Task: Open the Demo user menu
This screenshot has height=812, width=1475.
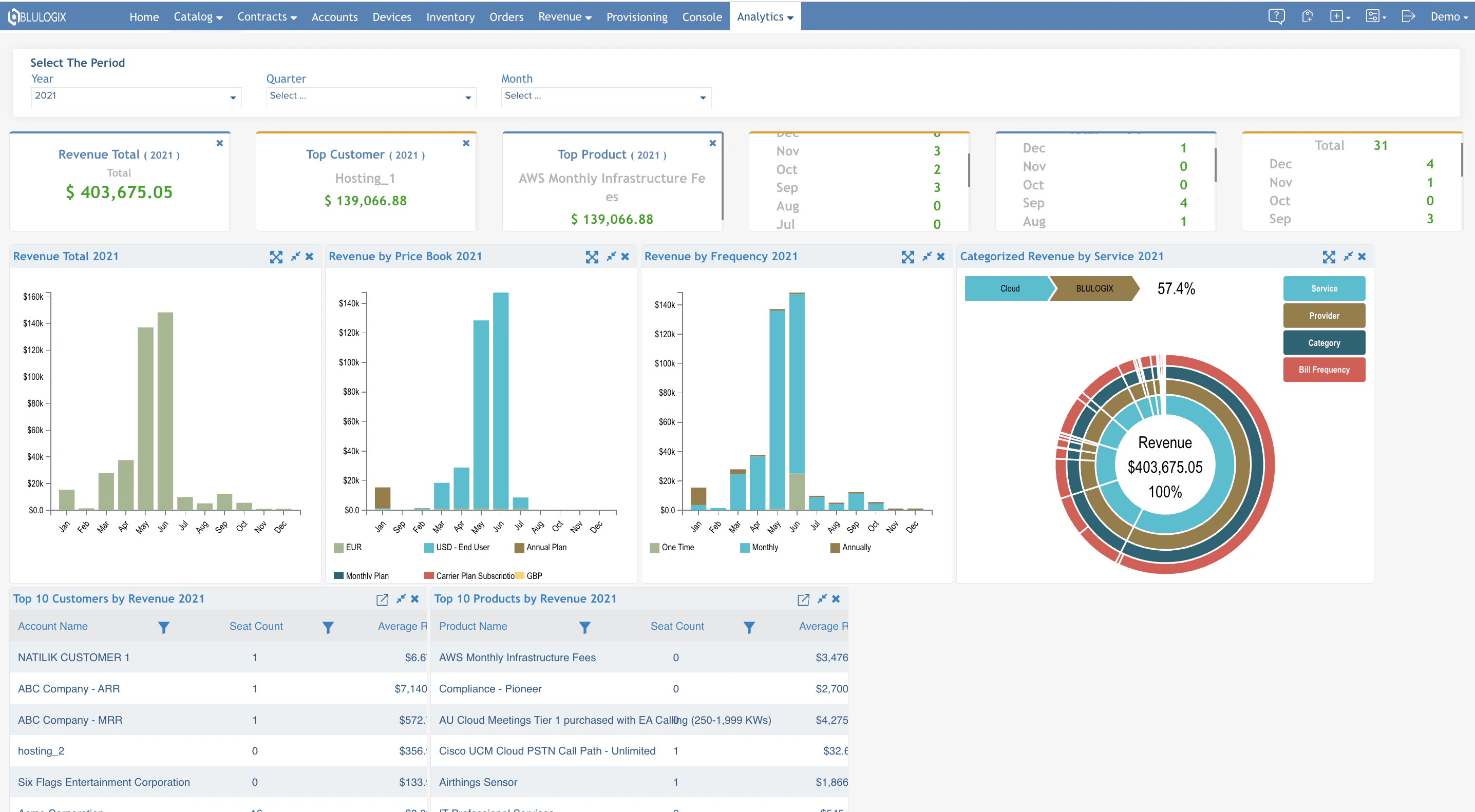Action: point(1448,16)
